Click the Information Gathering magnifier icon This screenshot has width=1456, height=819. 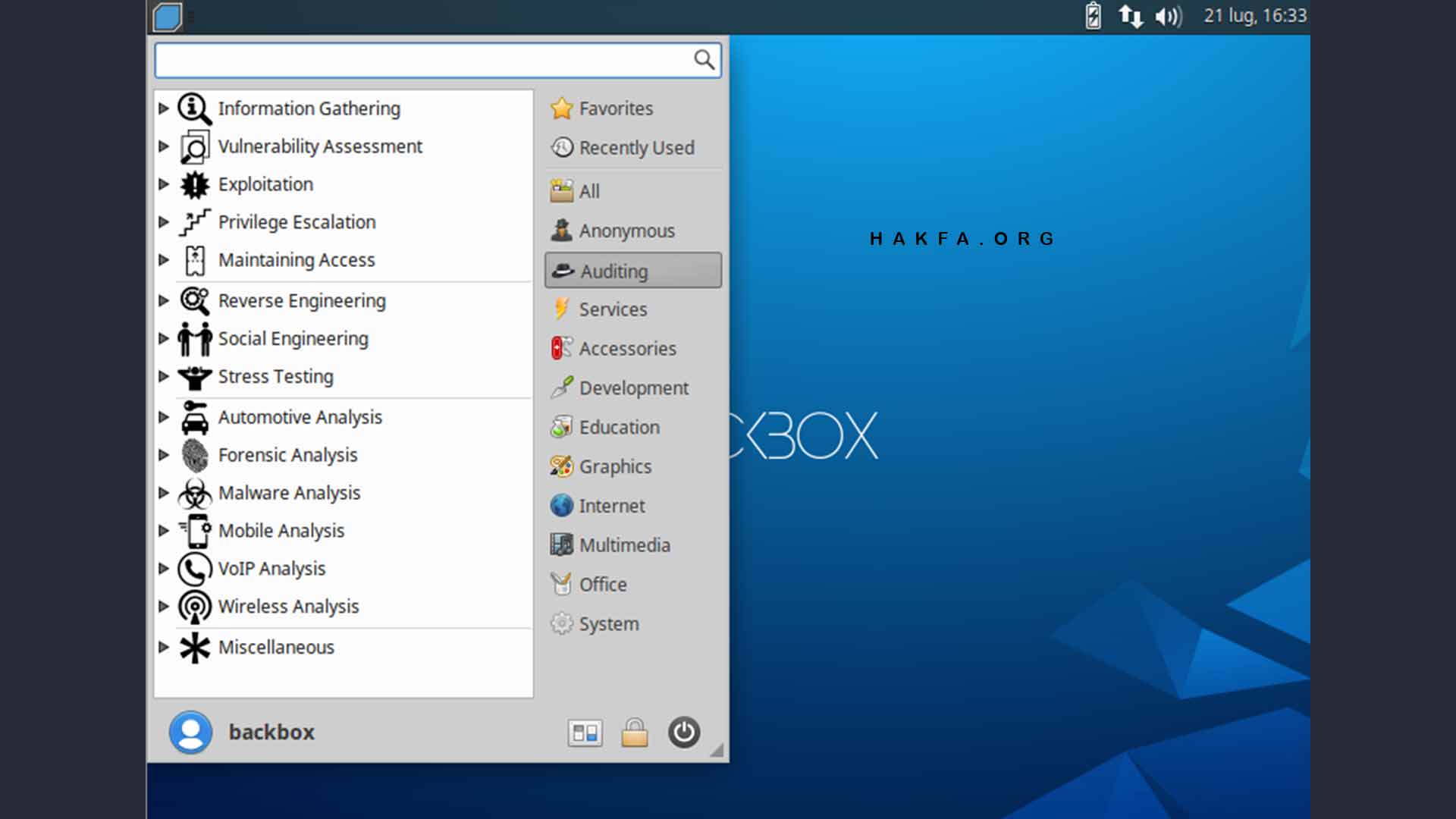click(195, 108)
